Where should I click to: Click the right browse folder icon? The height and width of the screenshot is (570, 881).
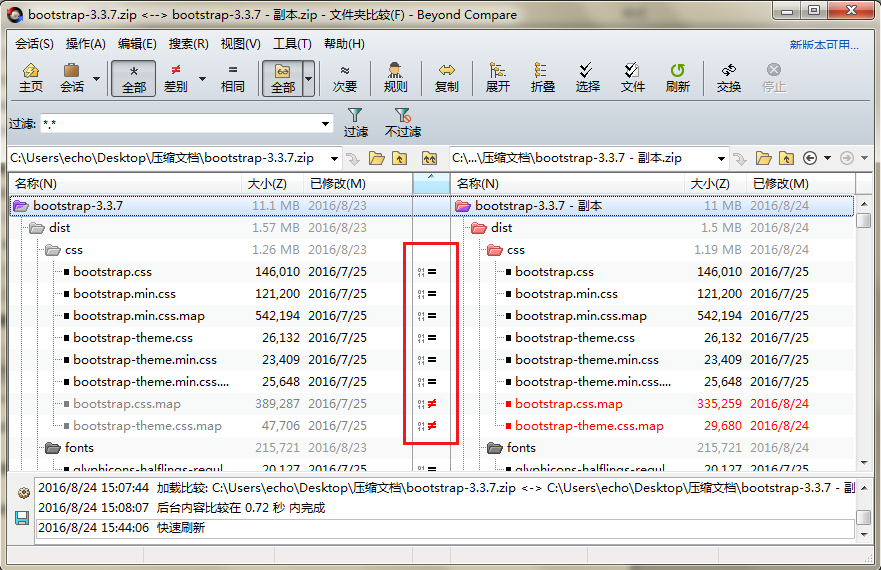(x=763, y=159)
